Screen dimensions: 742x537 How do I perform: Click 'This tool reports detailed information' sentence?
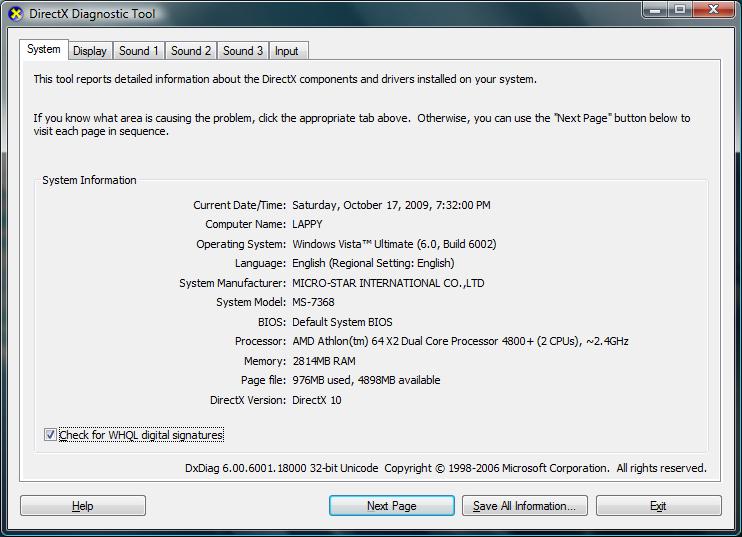[x=285, y=79]
